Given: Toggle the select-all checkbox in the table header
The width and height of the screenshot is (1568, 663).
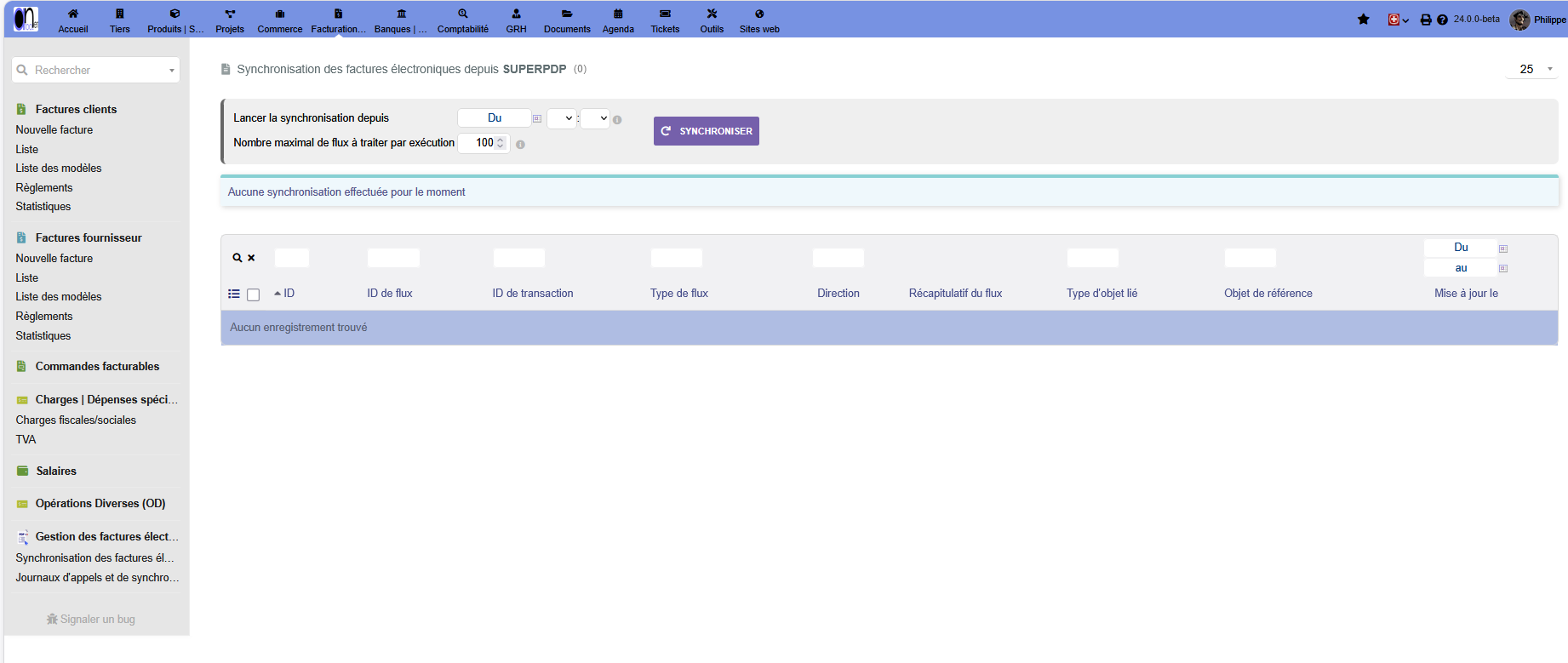Looking at the screenshot, I should [x=253, y=294].
